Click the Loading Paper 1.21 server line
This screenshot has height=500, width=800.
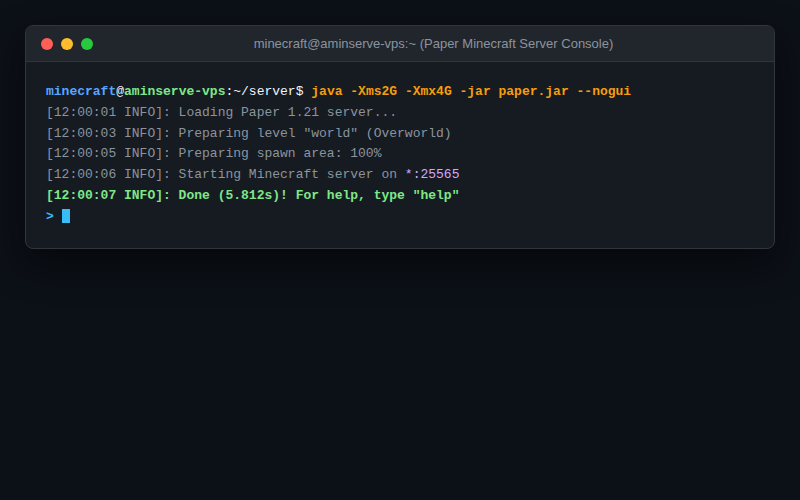click(221, 112)
